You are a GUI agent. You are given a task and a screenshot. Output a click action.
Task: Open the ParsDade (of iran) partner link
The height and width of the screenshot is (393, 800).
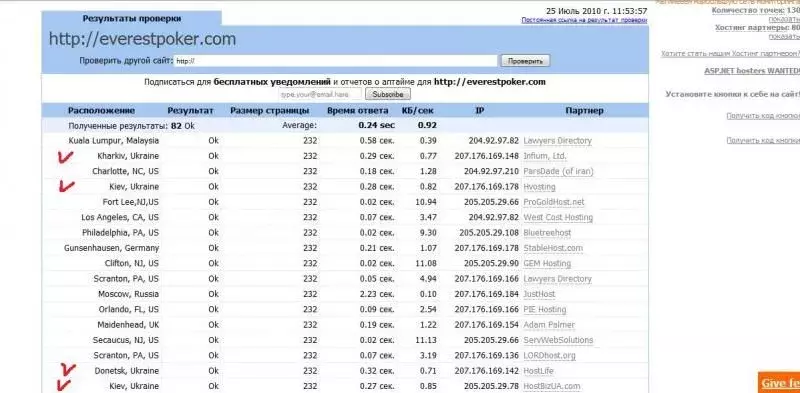(x=559, y=171)
